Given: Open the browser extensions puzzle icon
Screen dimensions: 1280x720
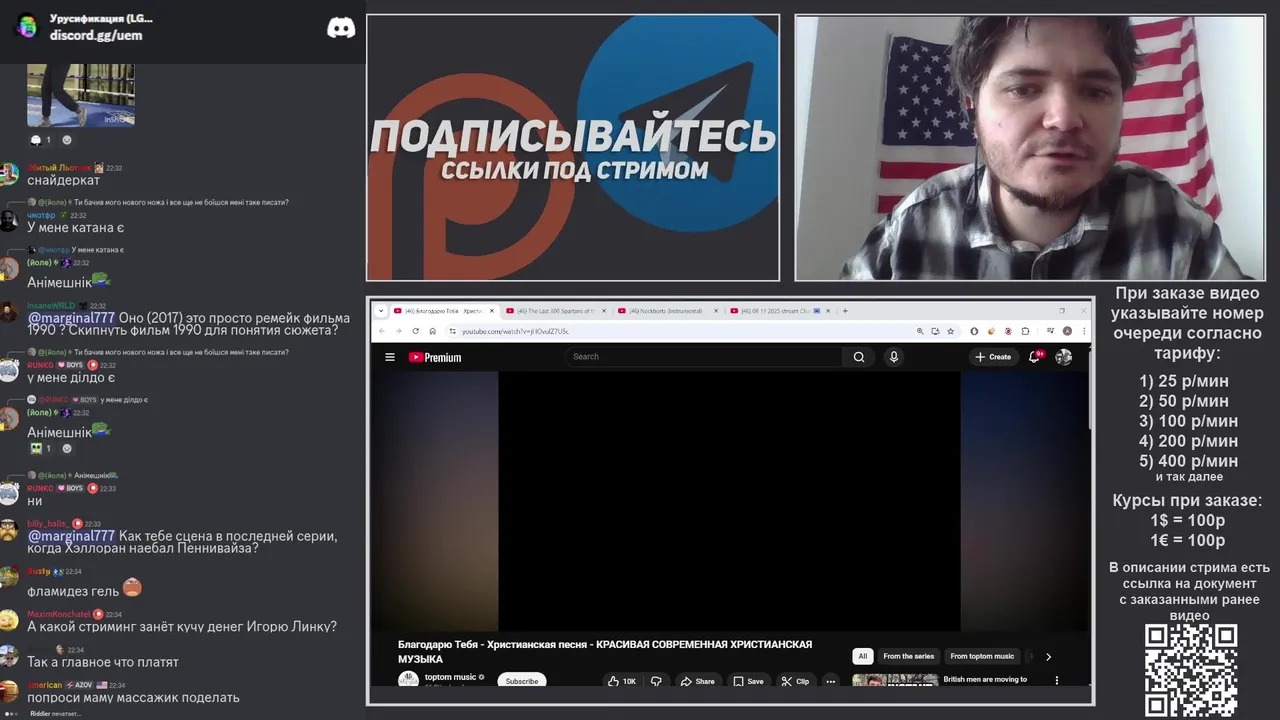Looking at the screenshot, I should (1026, 331).
